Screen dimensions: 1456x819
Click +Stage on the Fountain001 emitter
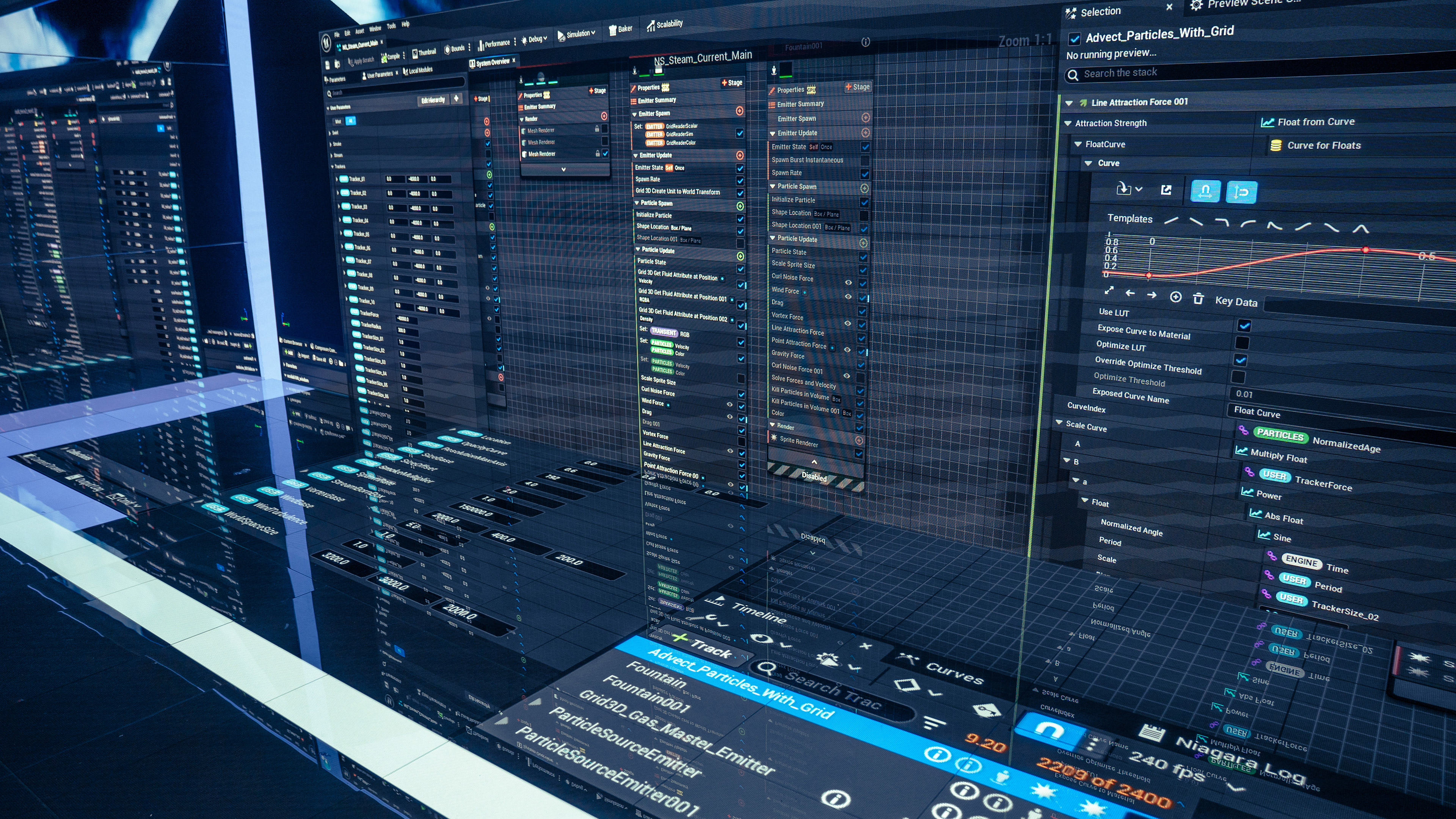pyautogui.click(x=857, y=87)
